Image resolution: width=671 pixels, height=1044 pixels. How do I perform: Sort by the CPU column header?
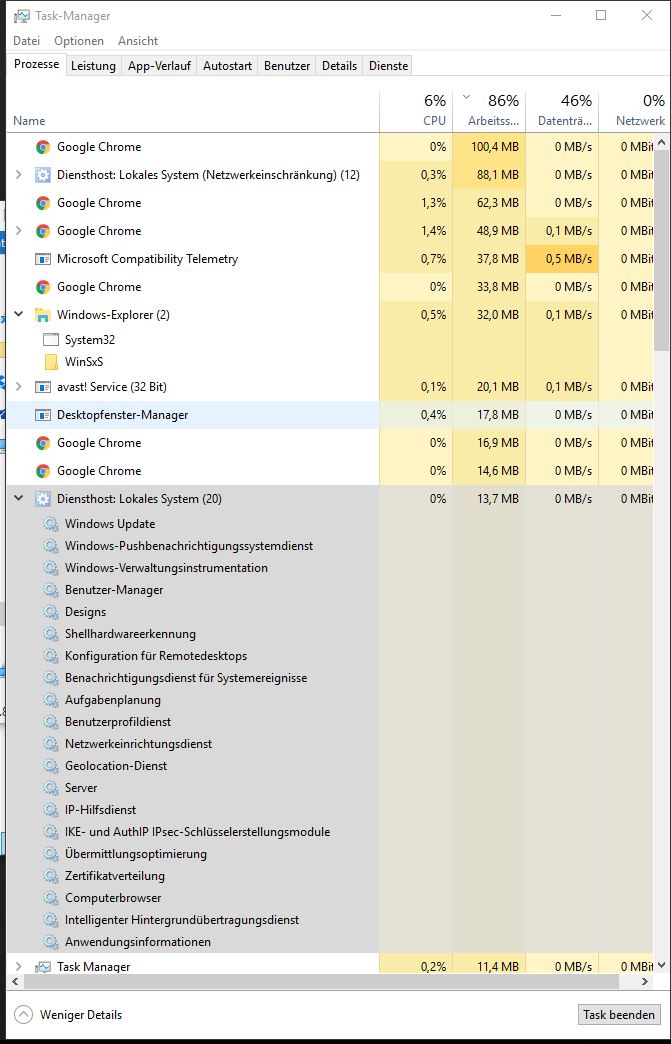point(416,111)
